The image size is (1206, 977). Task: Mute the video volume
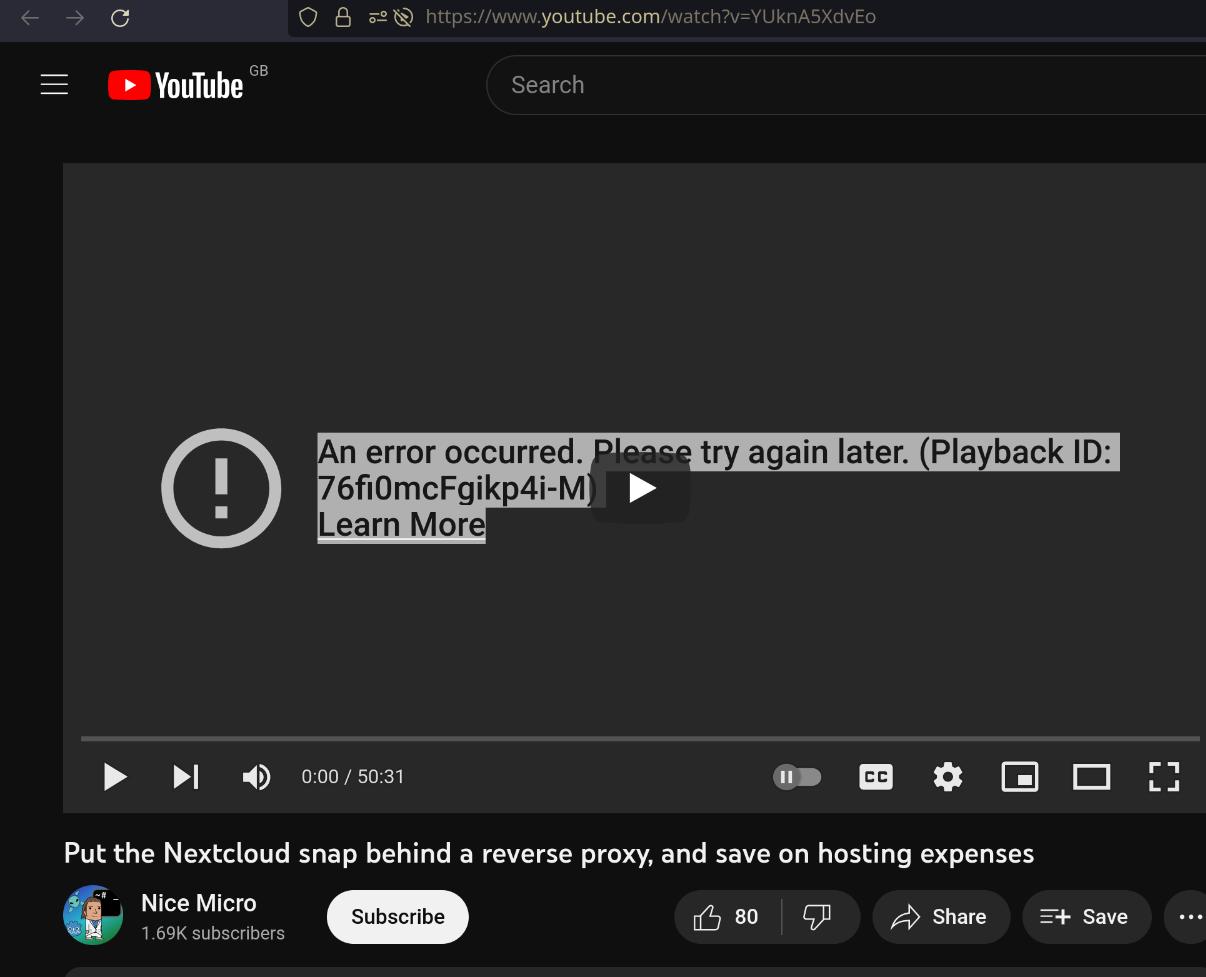256,777
